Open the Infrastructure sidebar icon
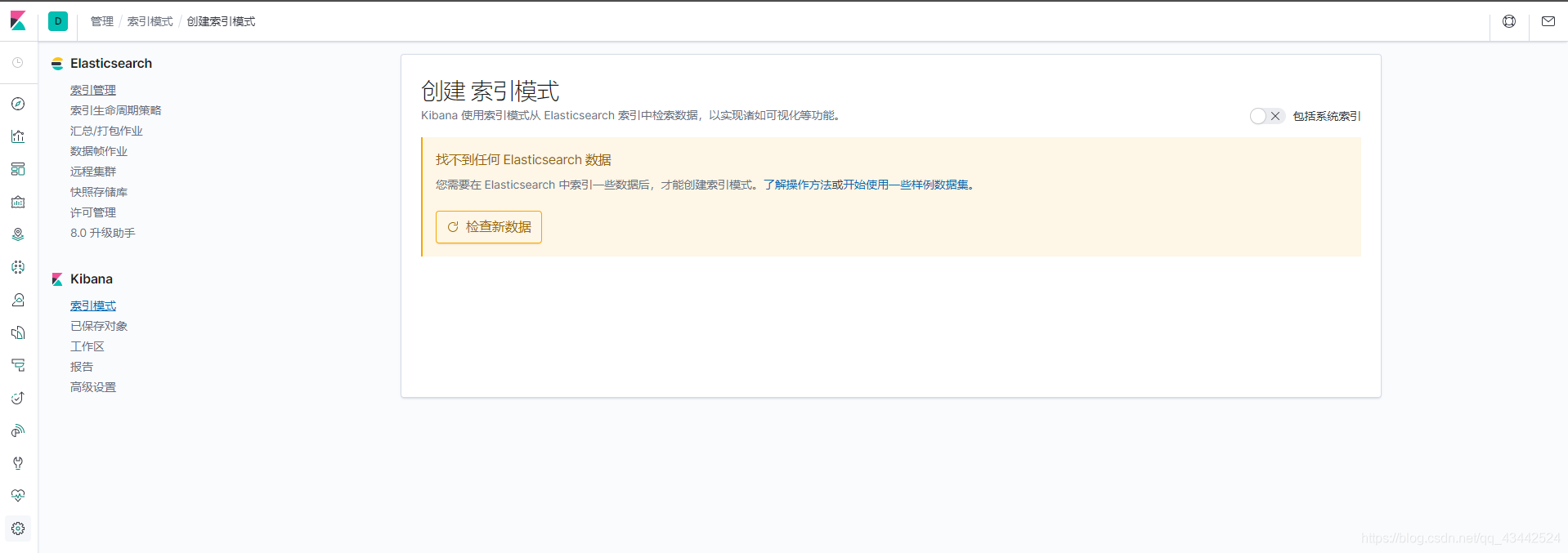This screenshot has height=553, width=1568. point(18,300)
